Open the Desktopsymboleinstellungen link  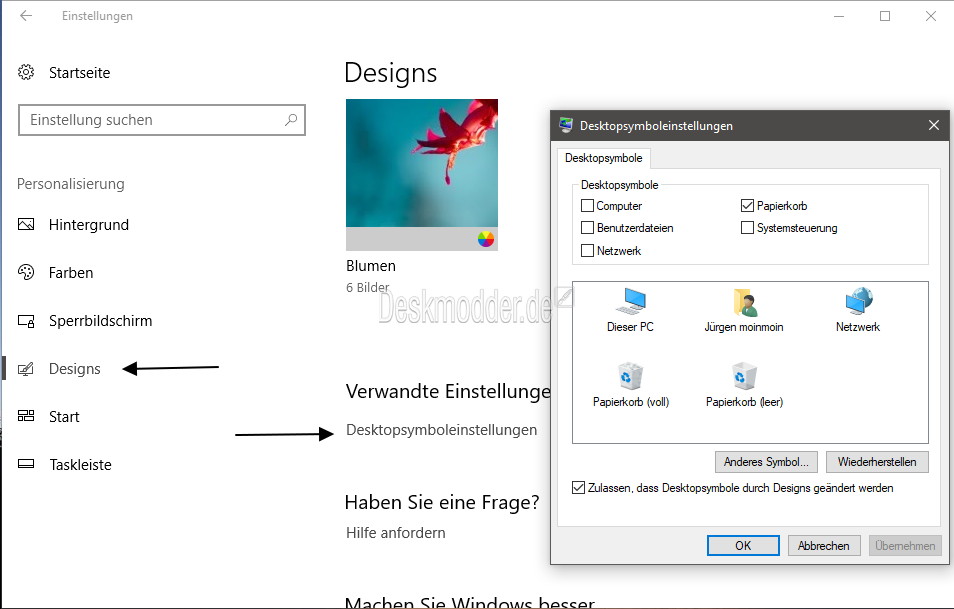pos(442,430)
